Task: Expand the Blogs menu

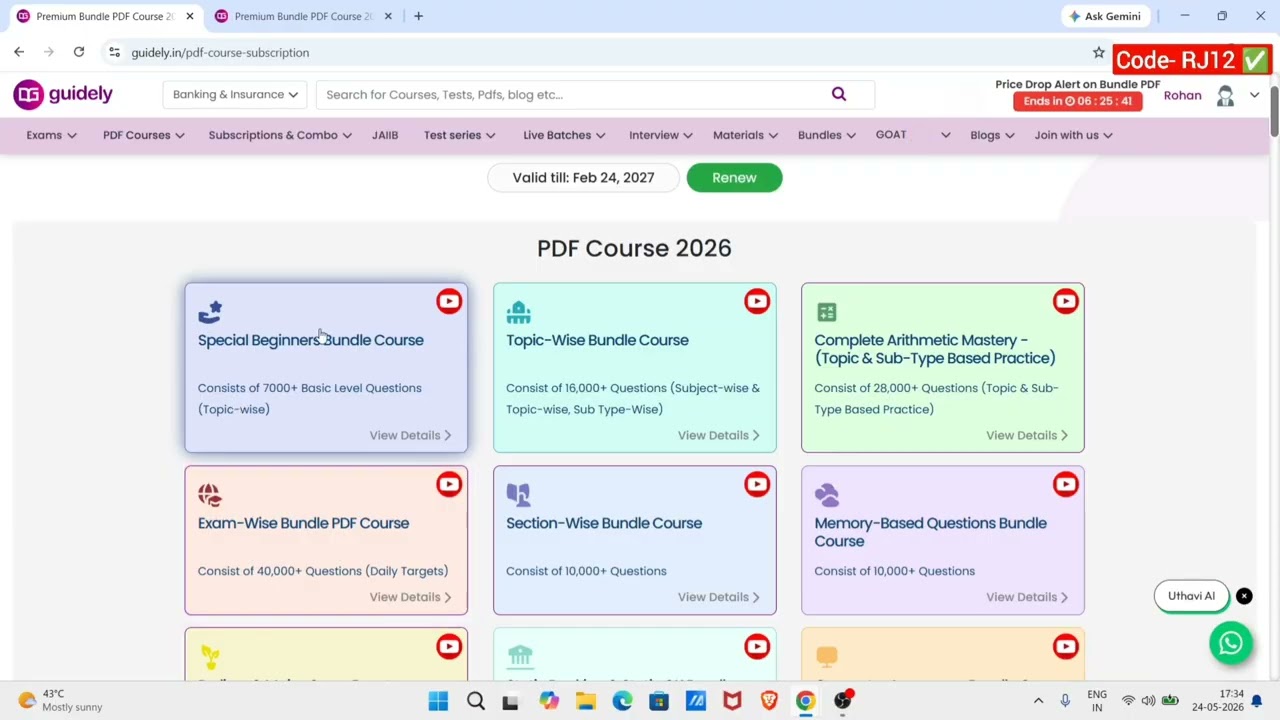Action: (x=992, y=135)
